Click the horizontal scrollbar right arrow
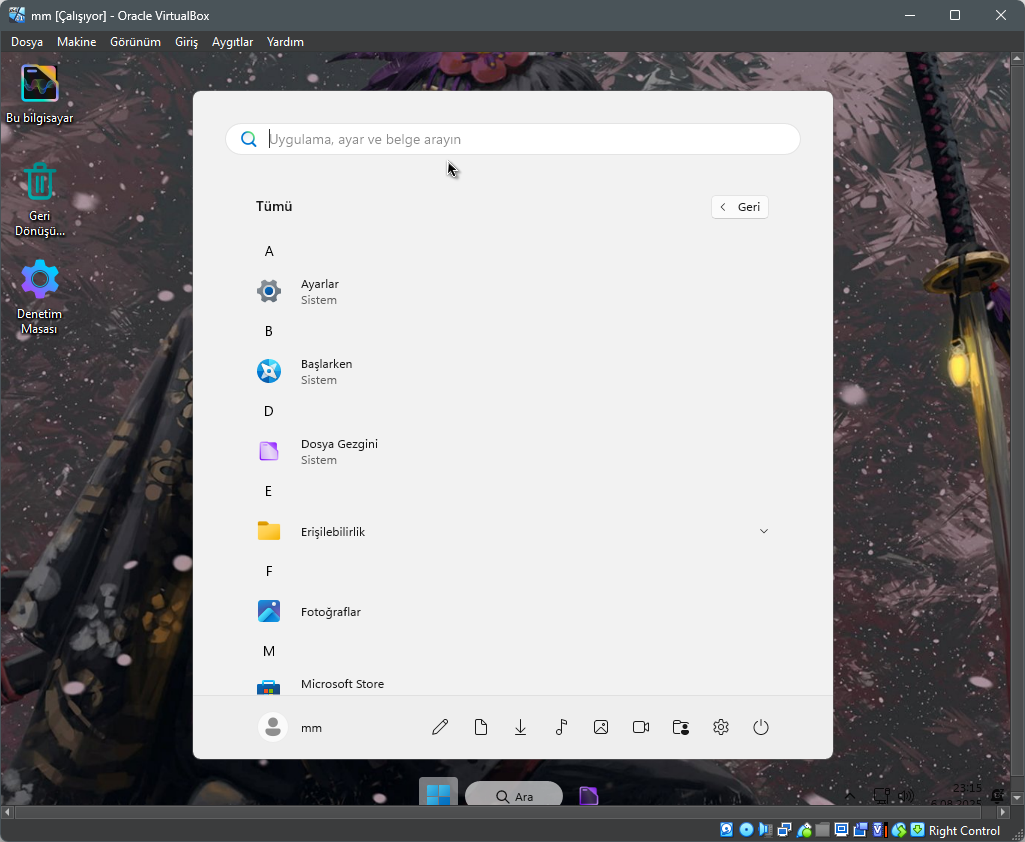This screenshot has height=842, width=1025. coord(1003,812)
